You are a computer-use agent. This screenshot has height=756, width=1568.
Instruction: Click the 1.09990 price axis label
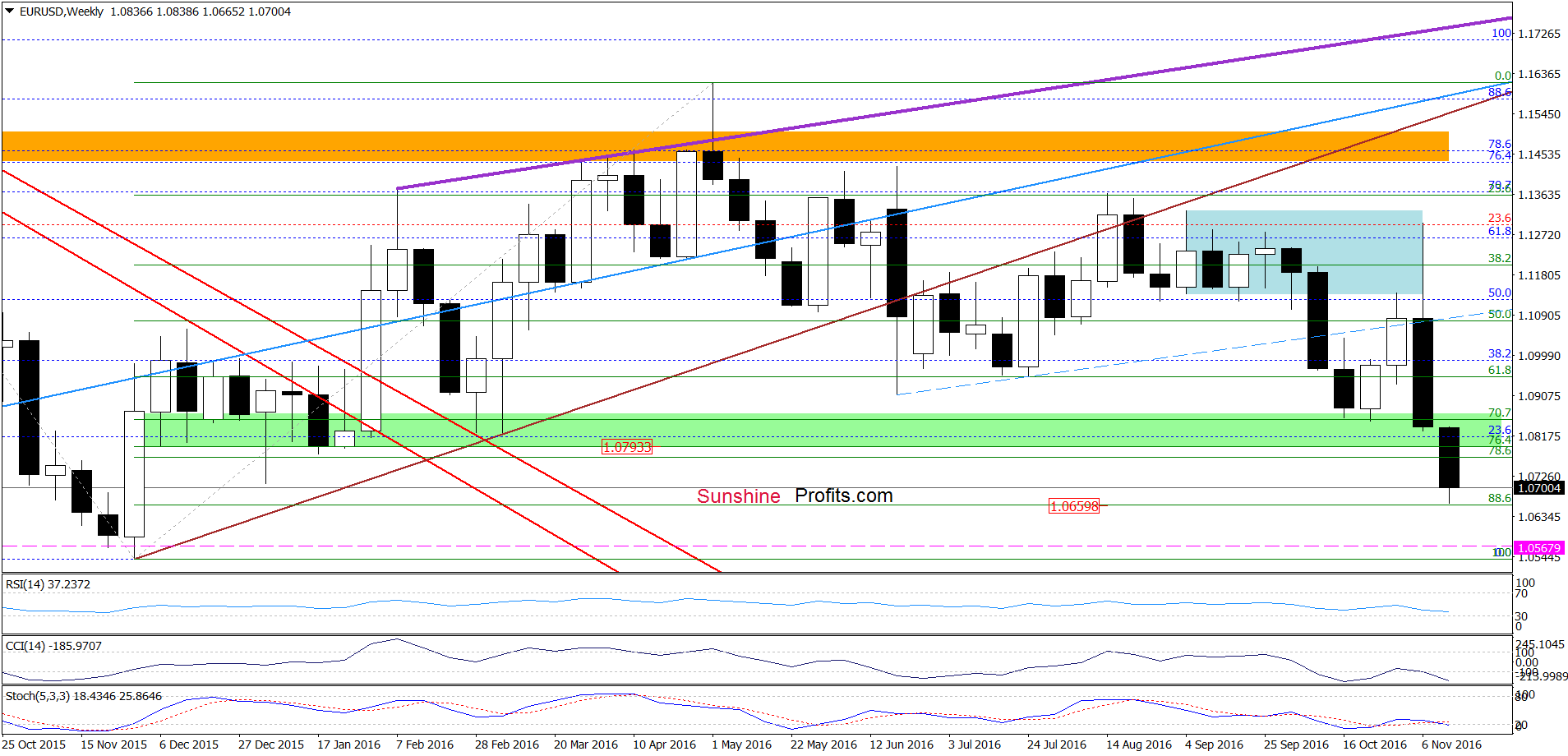point(1539,356)
